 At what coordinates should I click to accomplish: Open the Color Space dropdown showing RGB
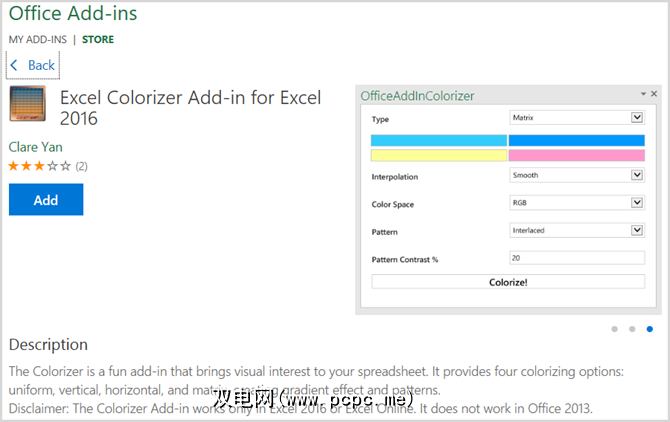577,202
